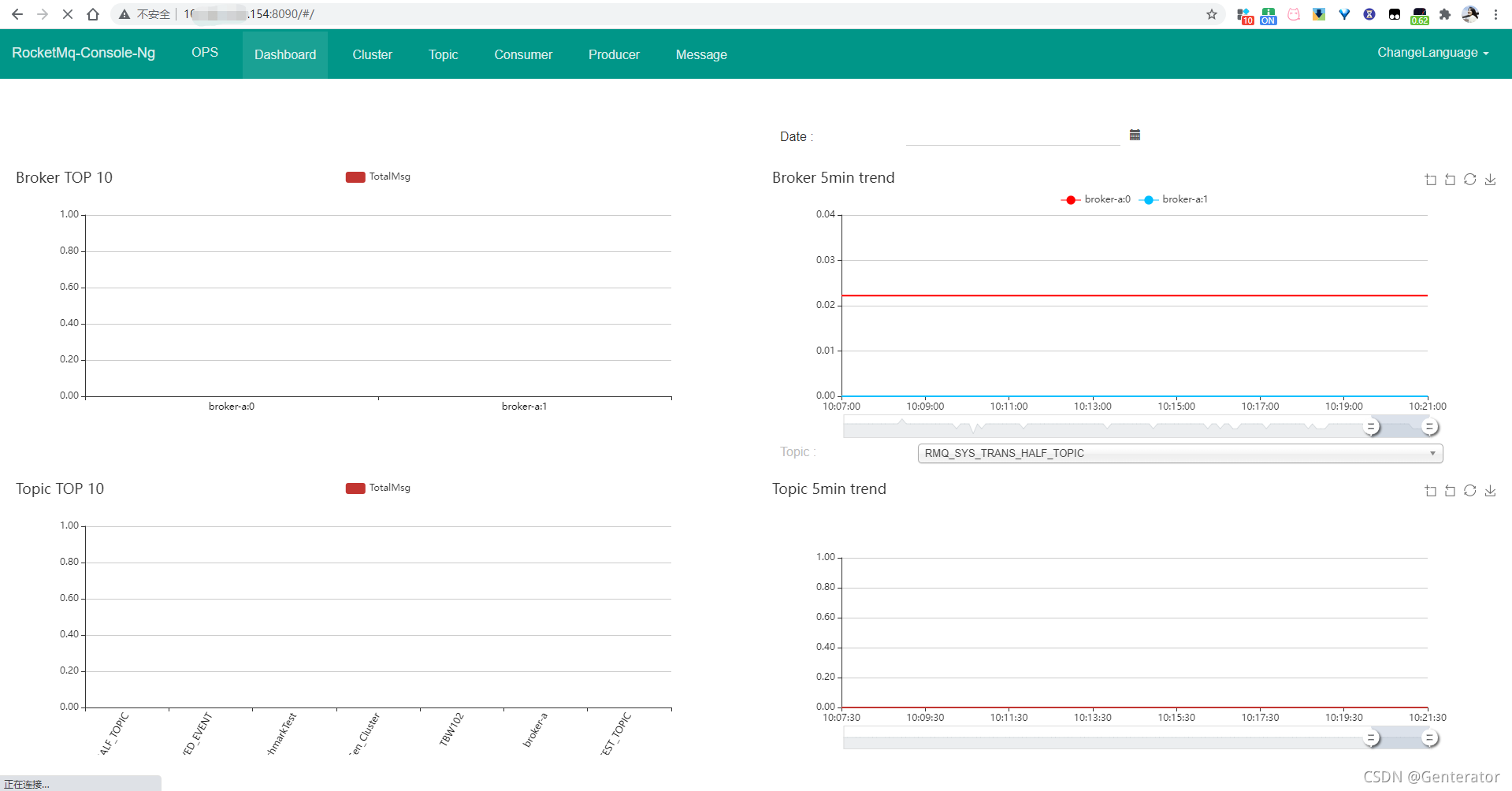Image resolution: width=1512 pixels, height=791 pixels.
Task: Toggle broker-a:0 series in trend legend
Action: tap(1096, 199)
